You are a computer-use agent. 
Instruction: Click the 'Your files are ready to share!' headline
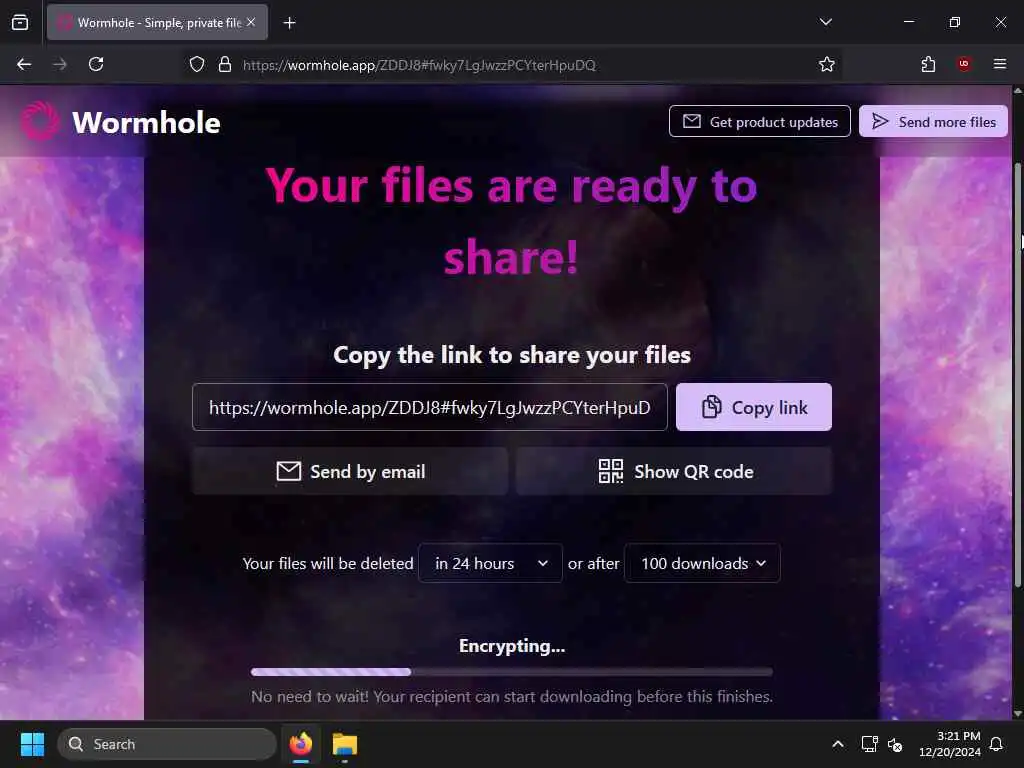pyautogui.click(x=511, y=221)
